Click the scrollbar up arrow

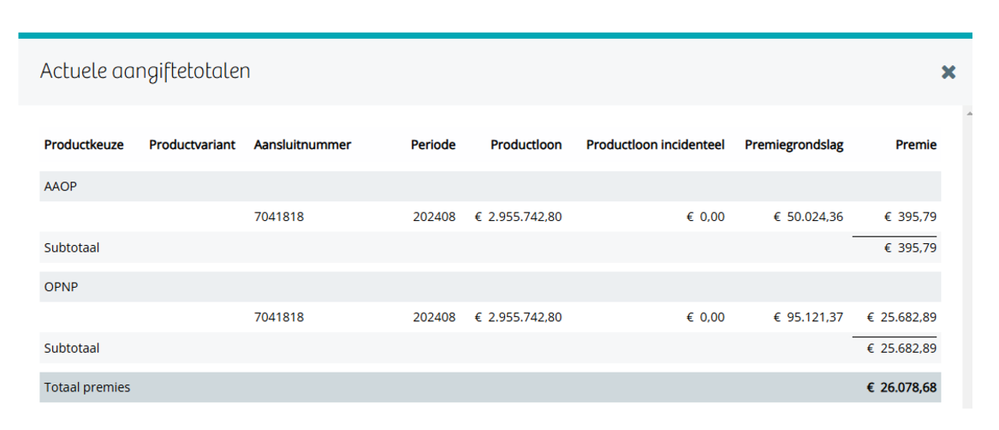[x=968, y=114]
